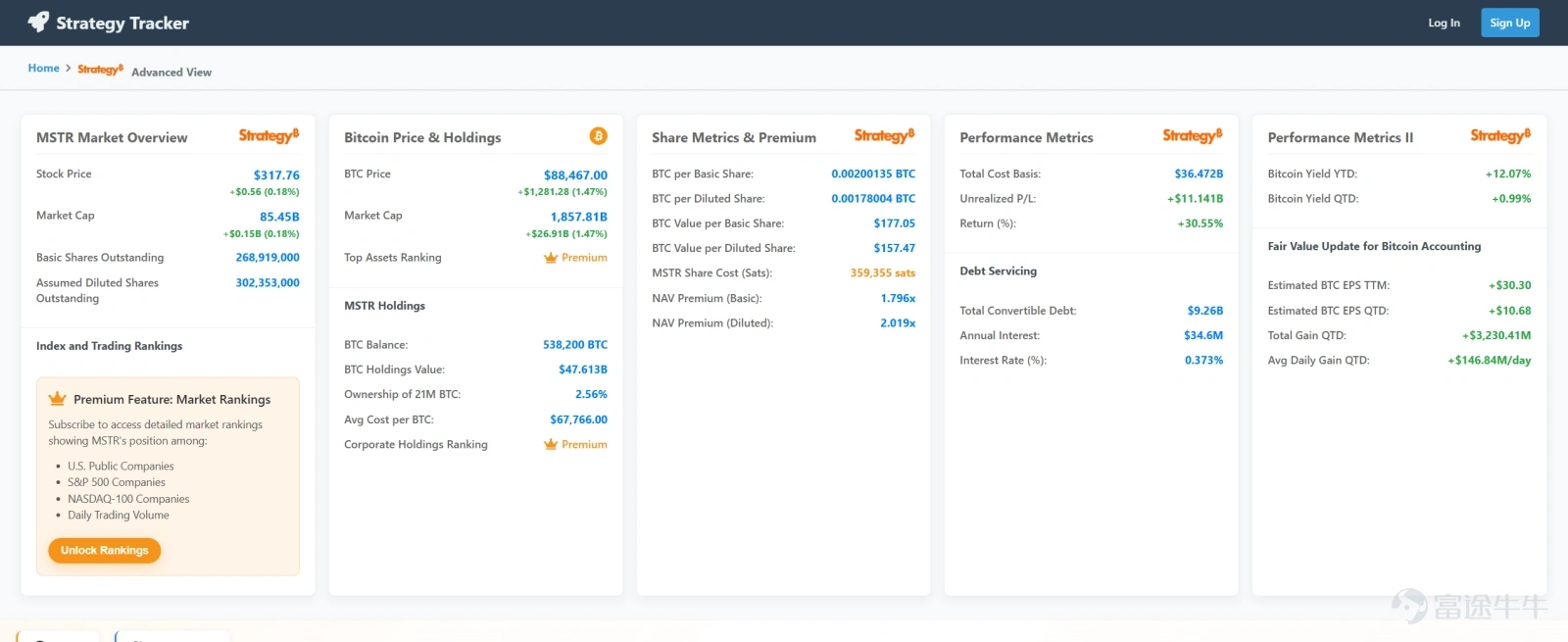
Task: Click Stock Price value $317.76
Action: [276, 175]
